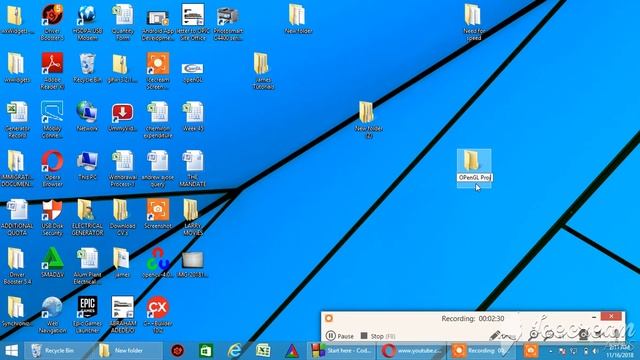Select the Generator Record Excel file
The height and width of the screenshot is (360, 640).
tap(17, 119)
